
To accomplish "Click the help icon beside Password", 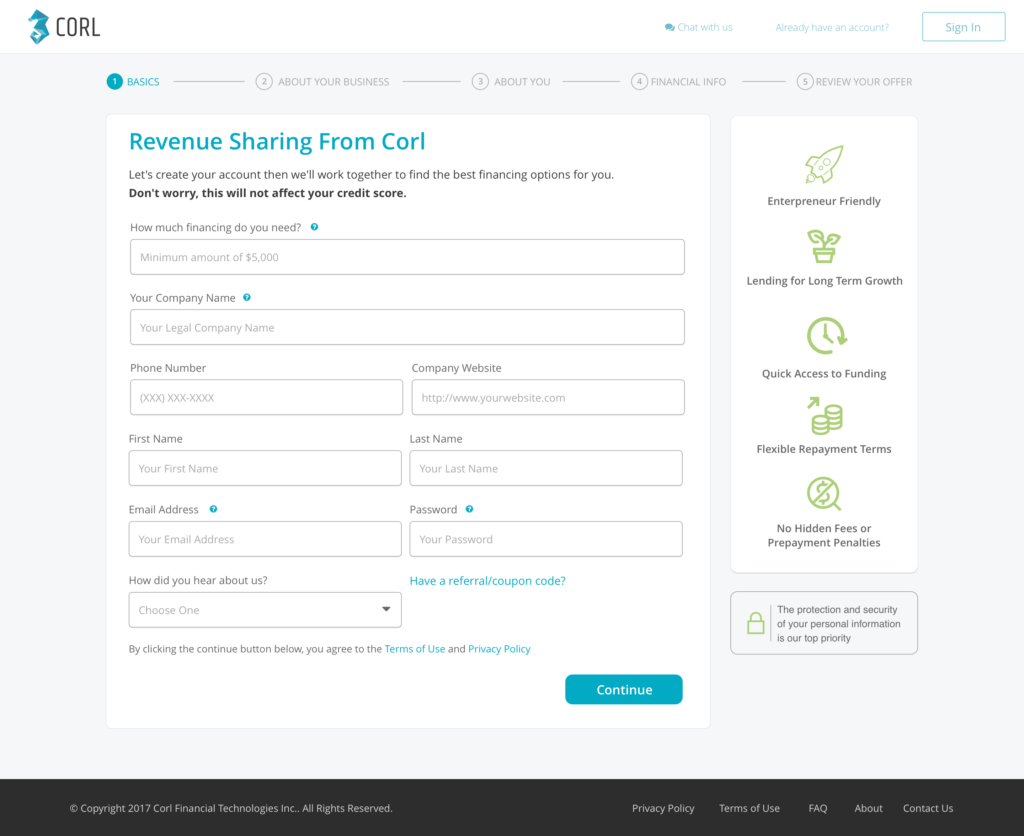I will (x=469, y=509).
